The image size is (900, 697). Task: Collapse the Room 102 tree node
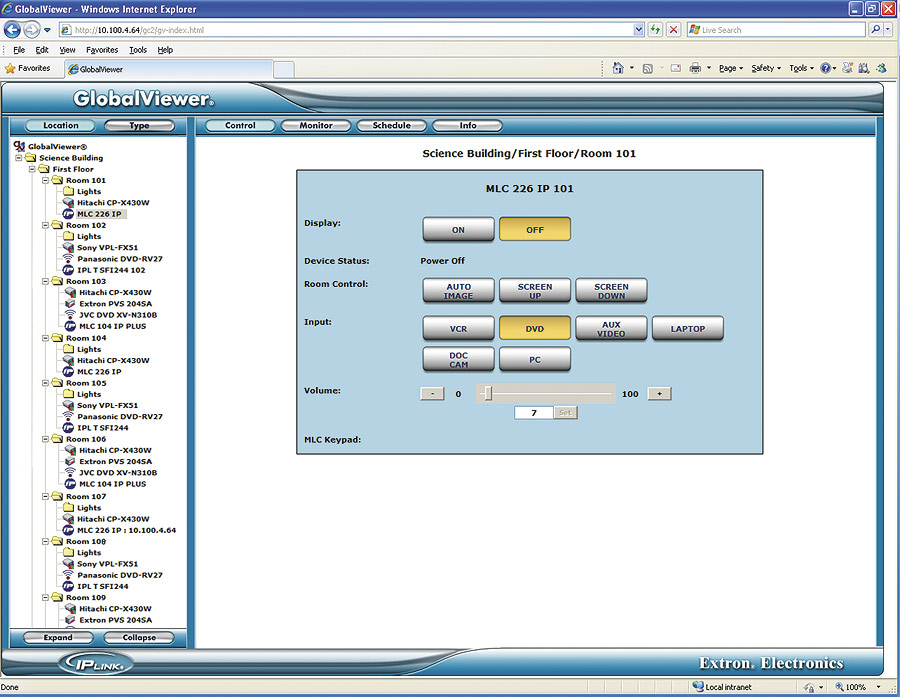coord(45,225)
